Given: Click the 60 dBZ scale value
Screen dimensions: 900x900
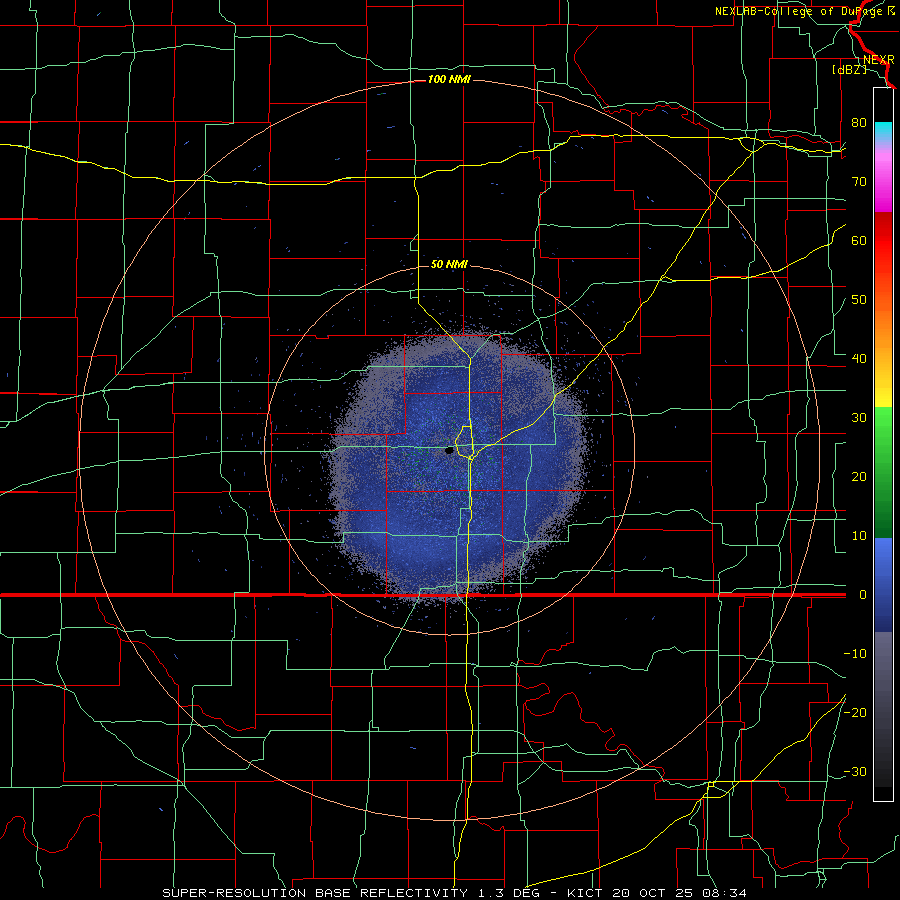Looking at the screenshot, I should (859, 240).
